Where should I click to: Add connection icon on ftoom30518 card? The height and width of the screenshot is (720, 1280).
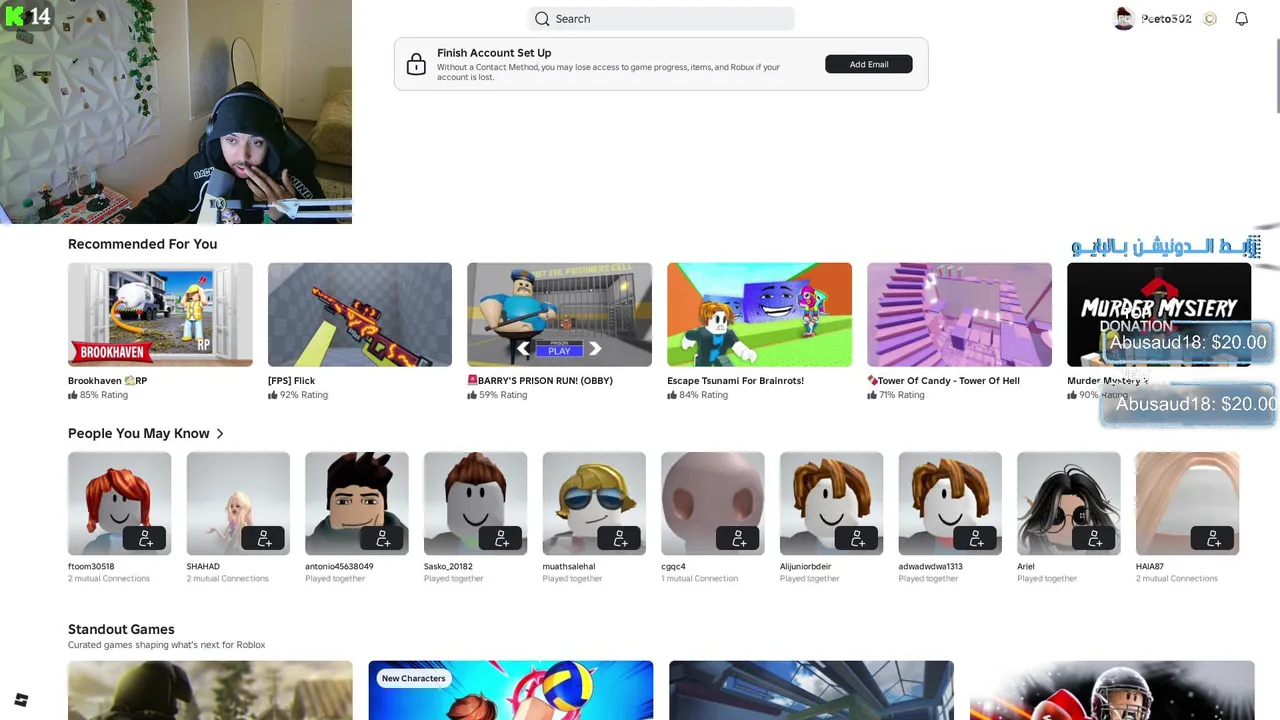tap(145, 539)
